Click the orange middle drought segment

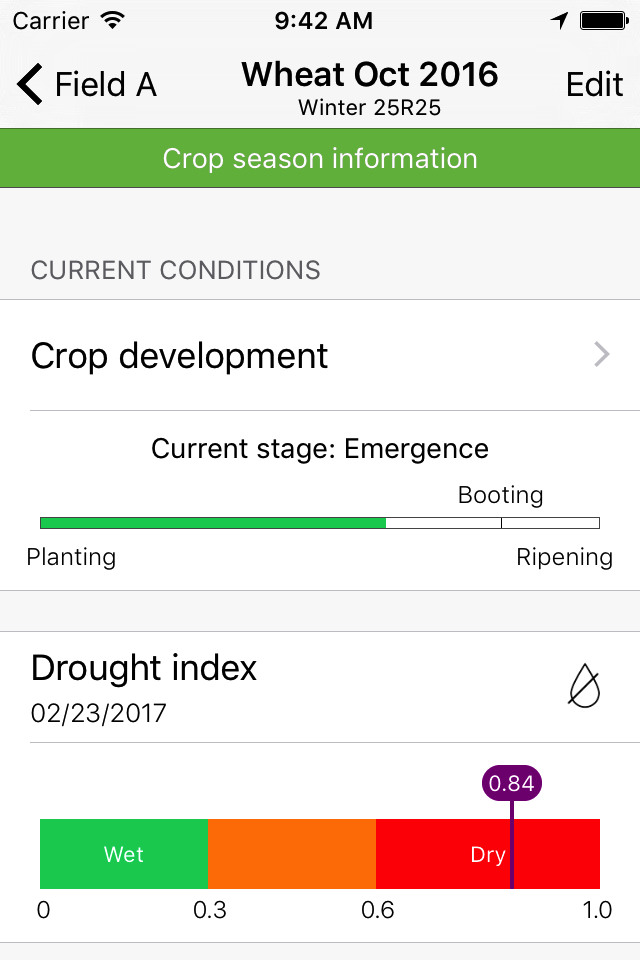[292, 853]
